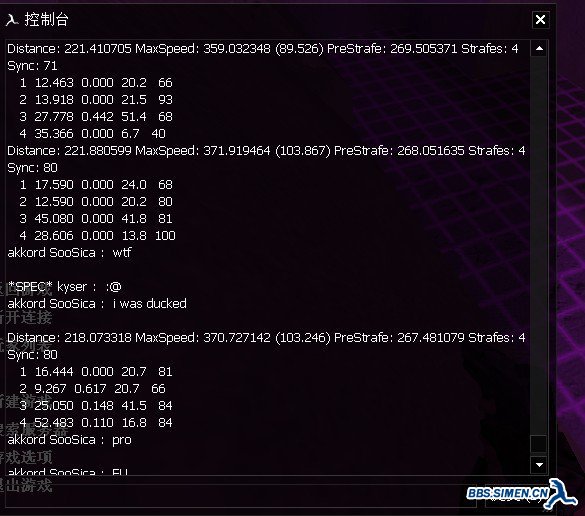
Task: Click the 控制台 title text
Action: (46, 19)
